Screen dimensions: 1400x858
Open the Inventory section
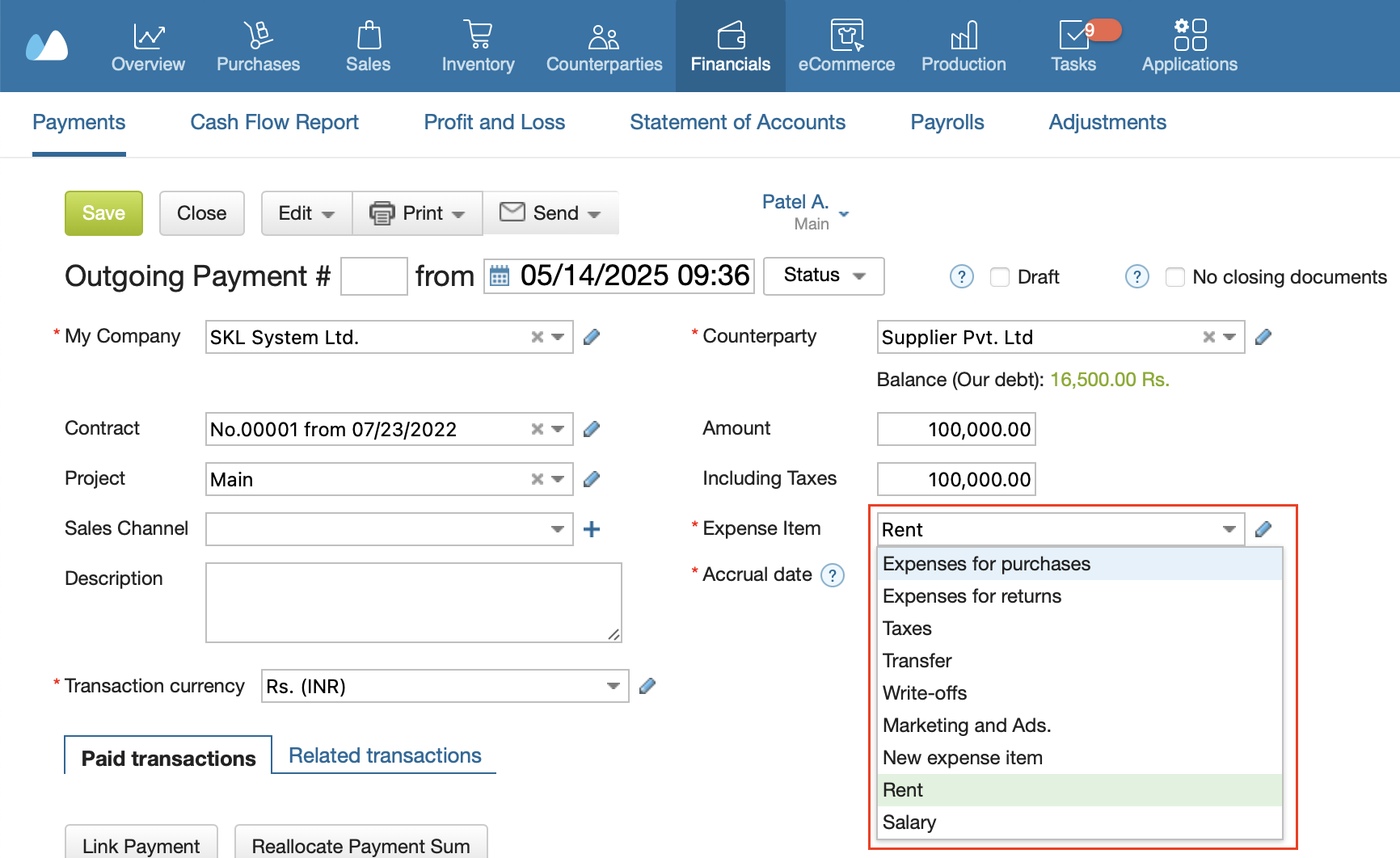(478, 46)
